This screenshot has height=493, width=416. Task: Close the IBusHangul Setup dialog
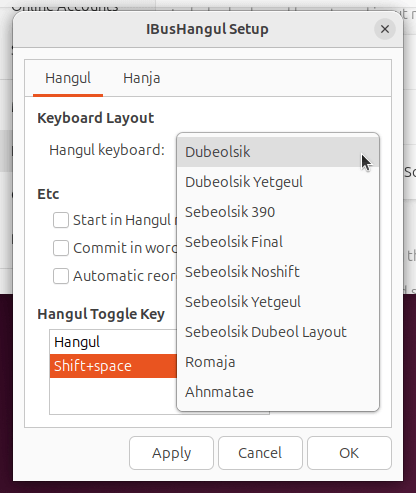click(x=385, y=29)
